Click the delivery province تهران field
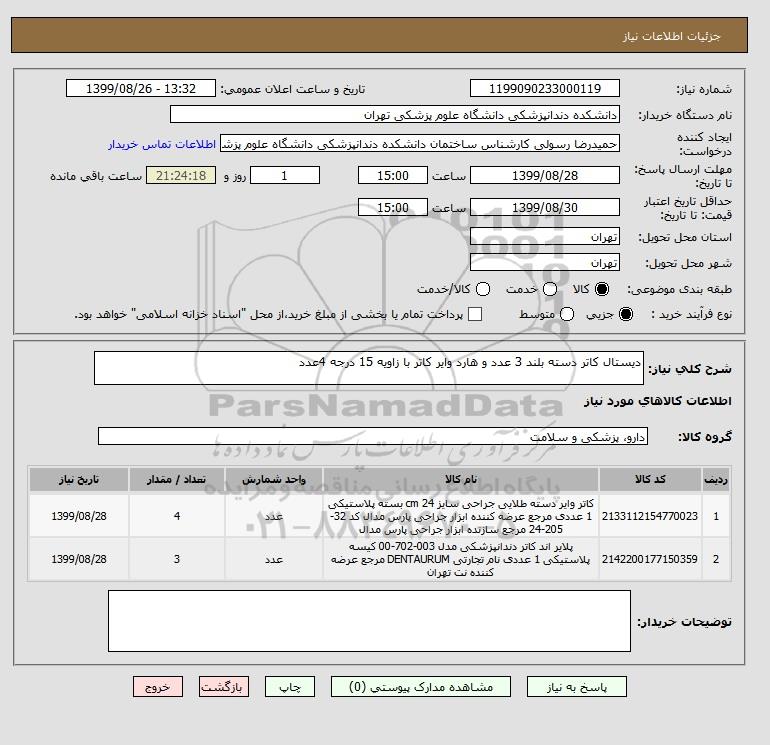This screenshot has width=770, height=745. 545,237
